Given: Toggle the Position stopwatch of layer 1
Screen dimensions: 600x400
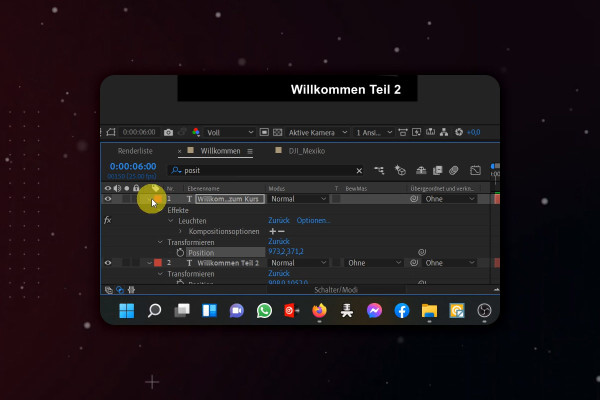Looking at the screenshot, I should pos(180,253).
